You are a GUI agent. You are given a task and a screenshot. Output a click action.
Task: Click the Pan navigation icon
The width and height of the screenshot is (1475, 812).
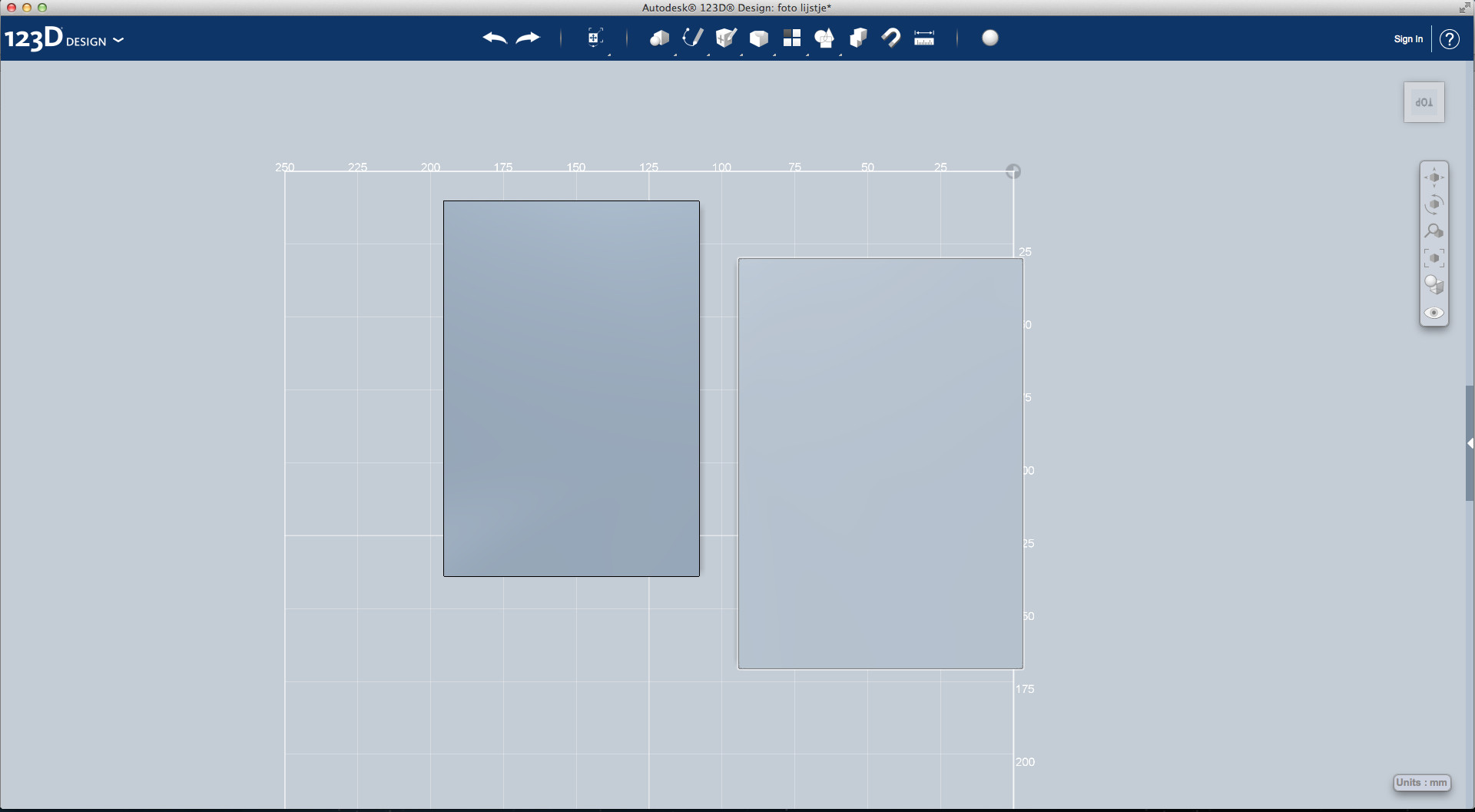tap(1434, 177)
